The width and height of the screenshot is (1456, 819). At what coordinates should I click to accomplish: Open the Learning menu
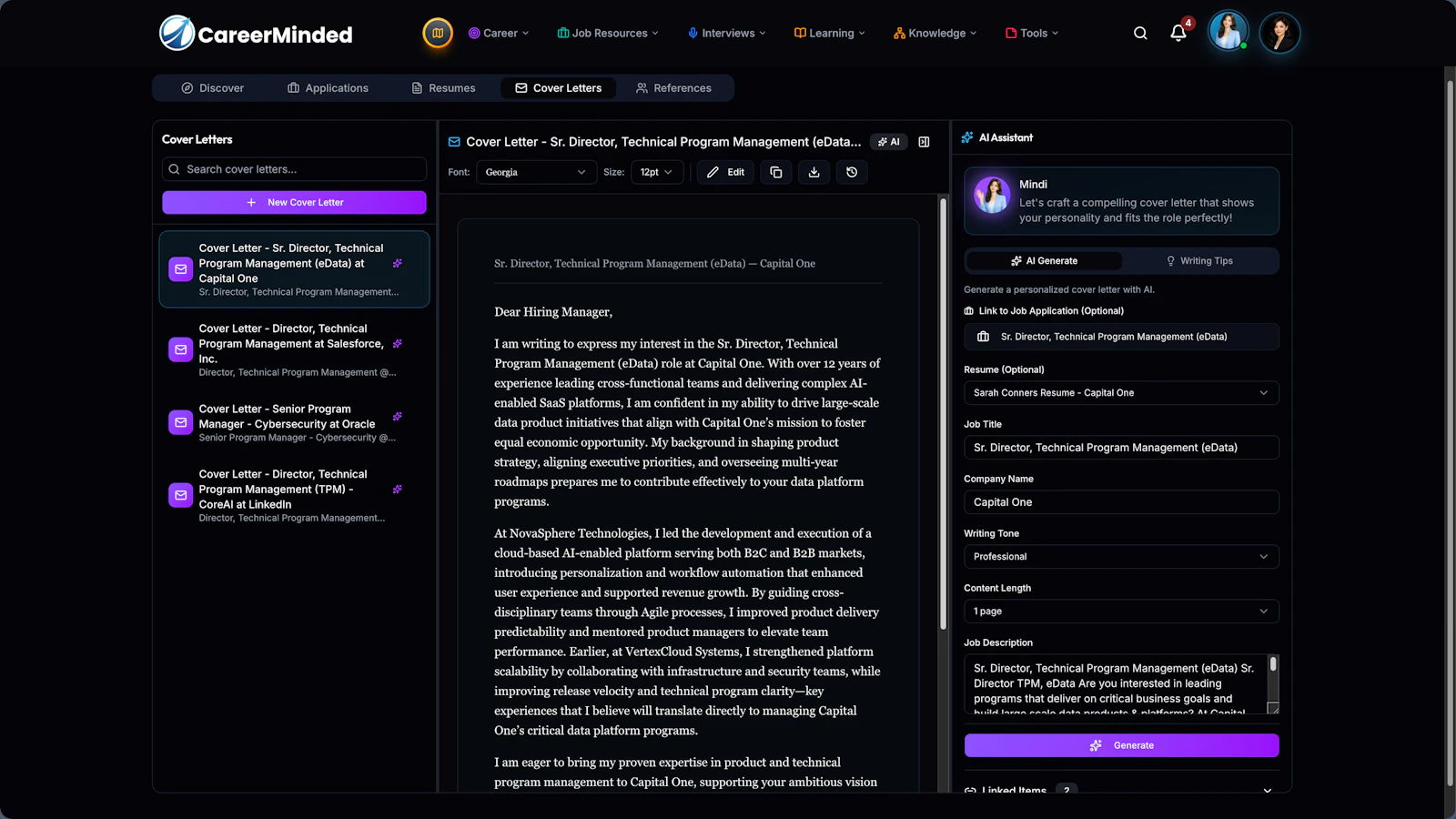(829, 33)
